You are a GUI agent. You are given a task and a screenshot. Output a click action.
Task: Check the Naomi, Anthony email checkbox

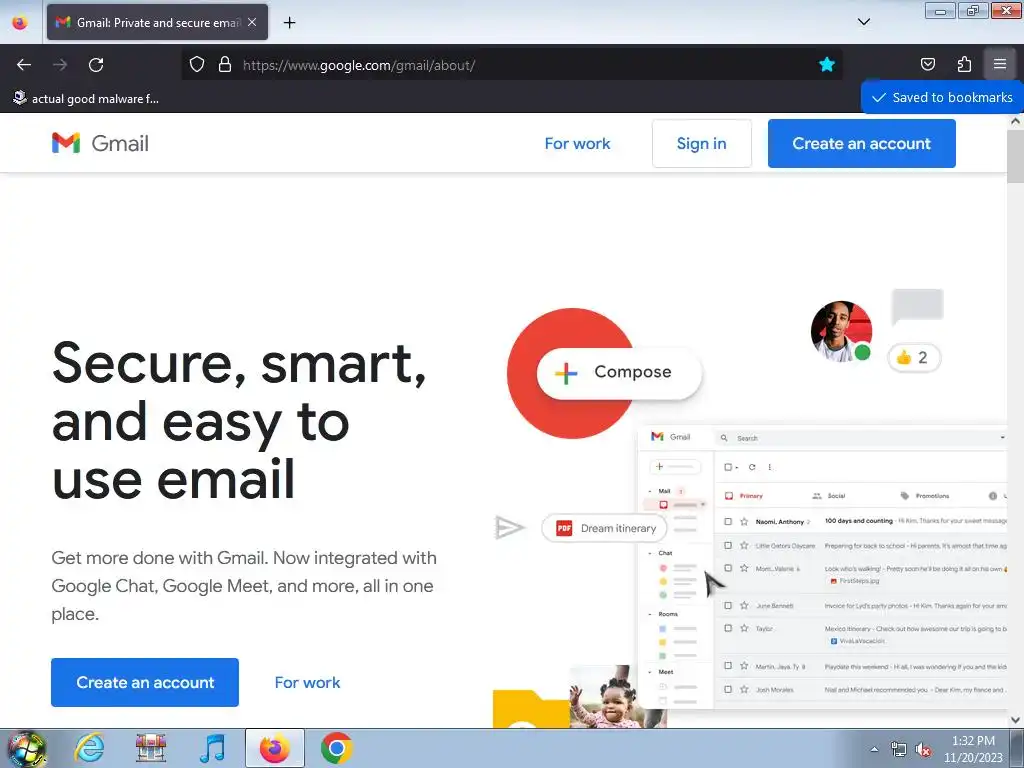(728, 521)
